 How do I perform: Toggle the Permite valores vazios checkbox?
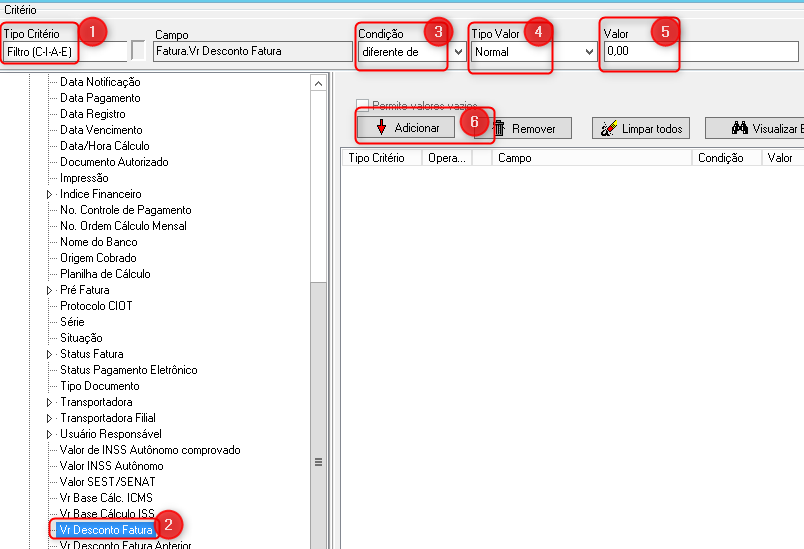[363, 105]
